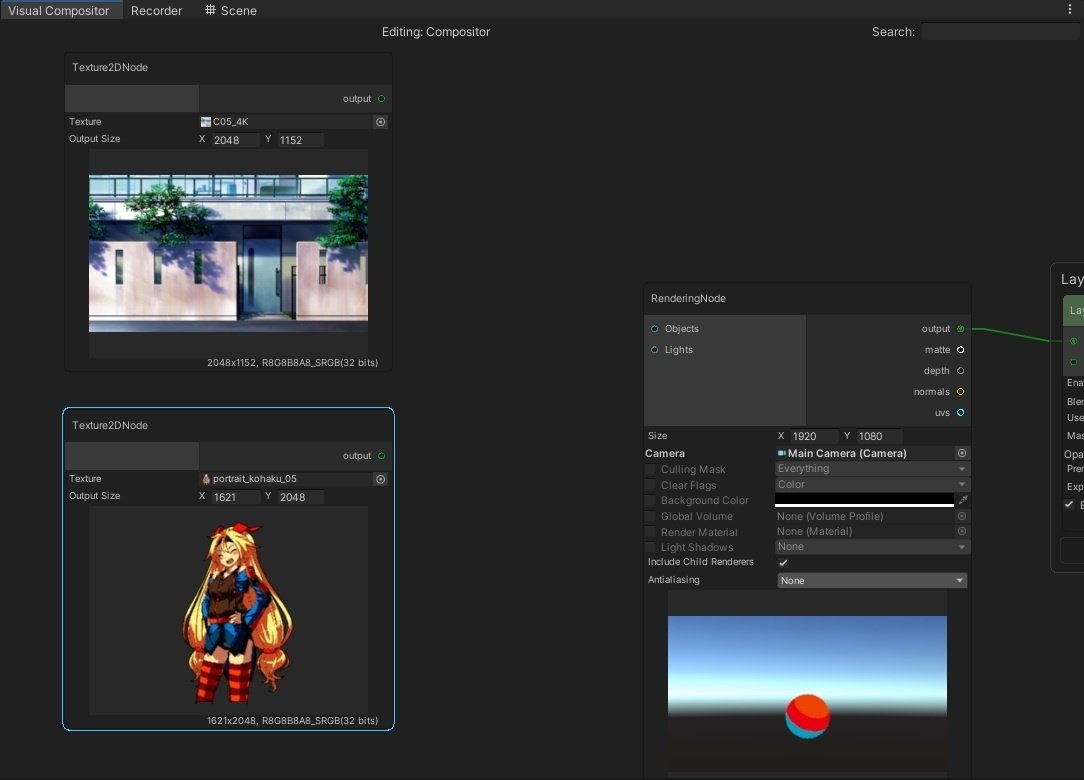Select the RenderingNode title

point(688,298)
